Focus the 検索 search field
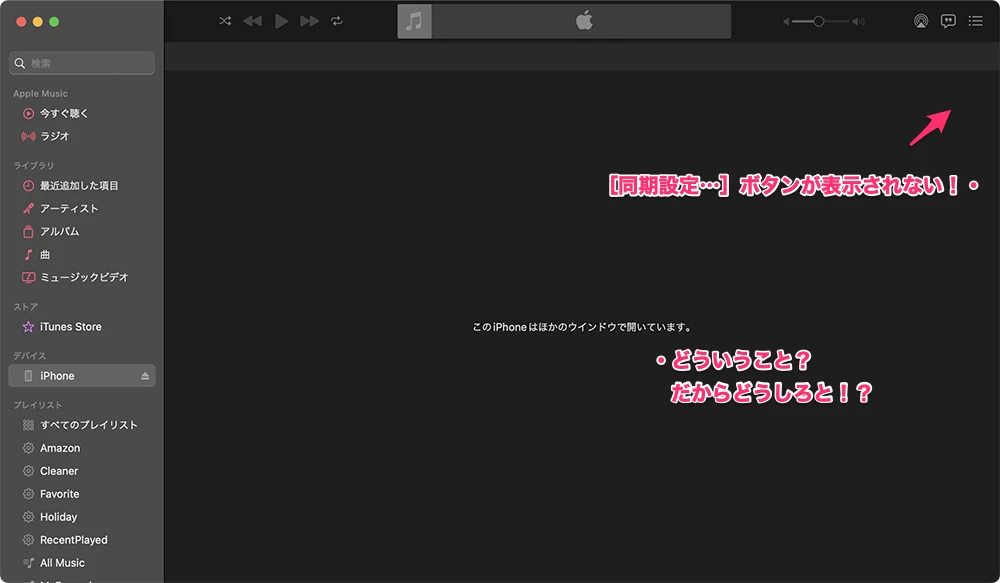This screenshot has height=583, width=1000. click(82, 63)
